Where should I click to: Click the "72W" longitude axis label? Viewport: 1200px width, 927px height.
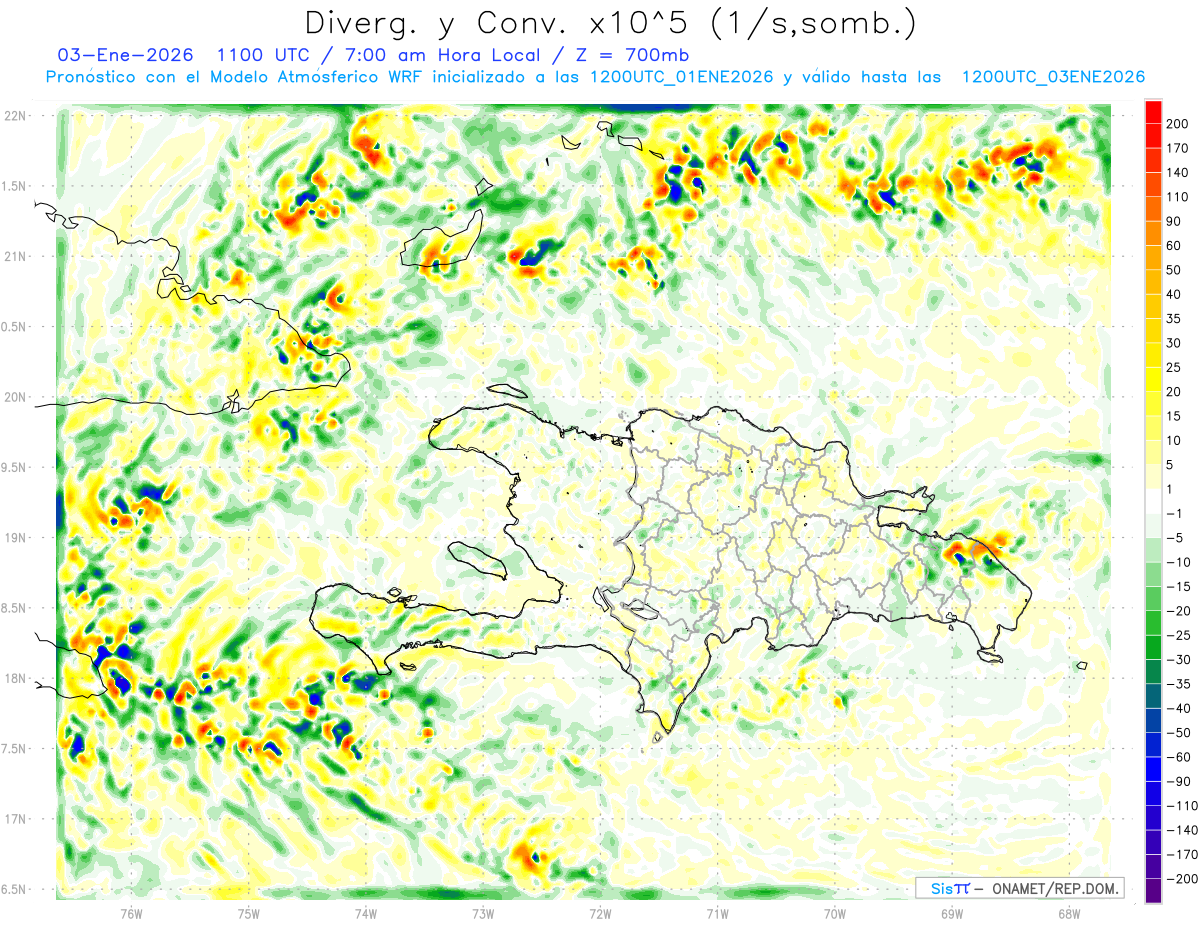(600, 913)
